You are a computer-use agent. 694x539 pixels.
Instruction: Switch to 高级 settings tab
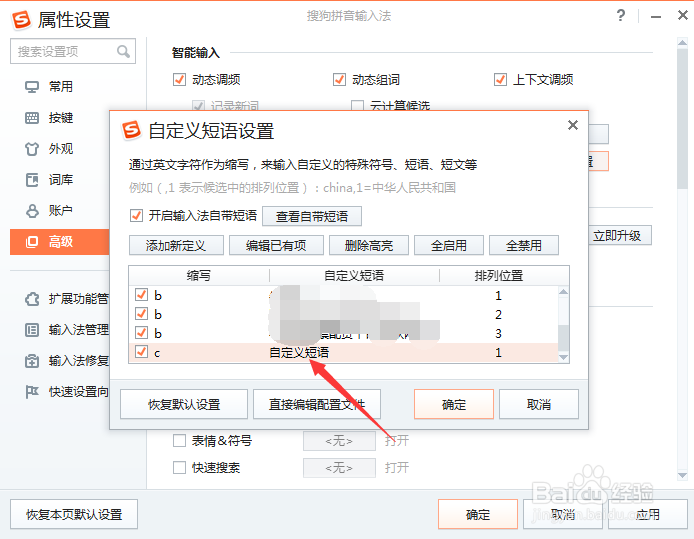coord(61,242)
